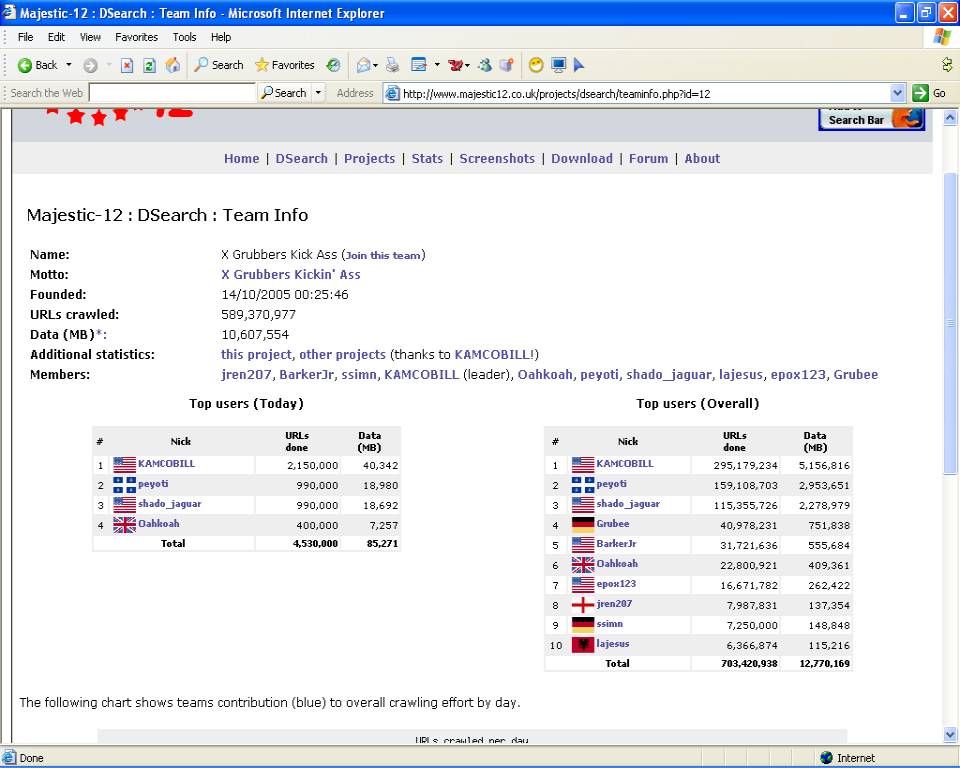Open the View menu
Image resolution: width=960 pixels, height=768 pixels.
click(x=90, y=37)
